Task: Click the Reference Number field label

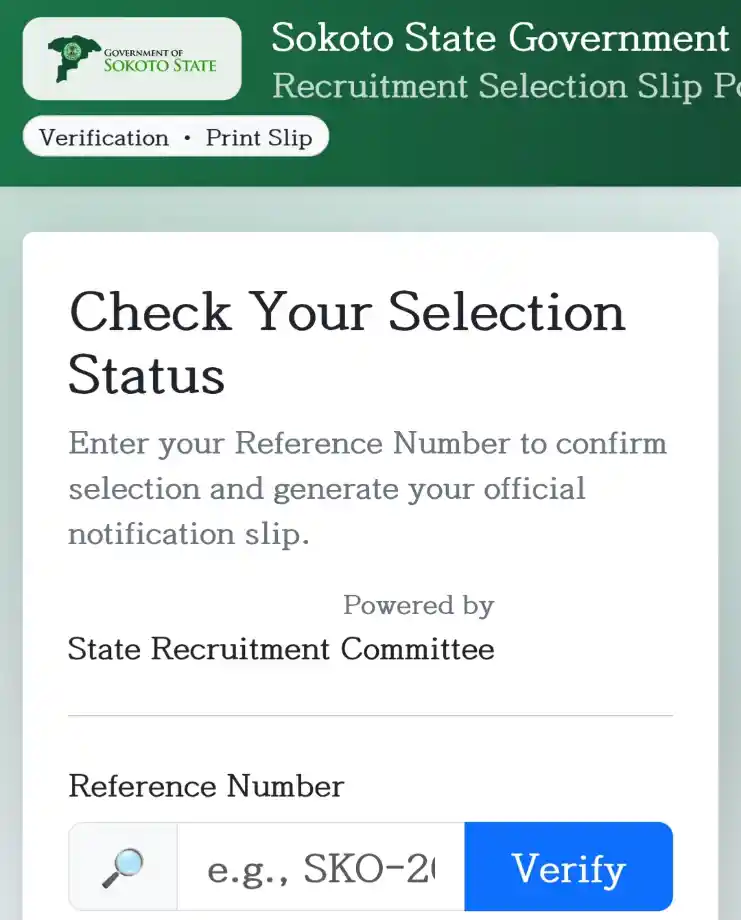Action: coord(206,786)
